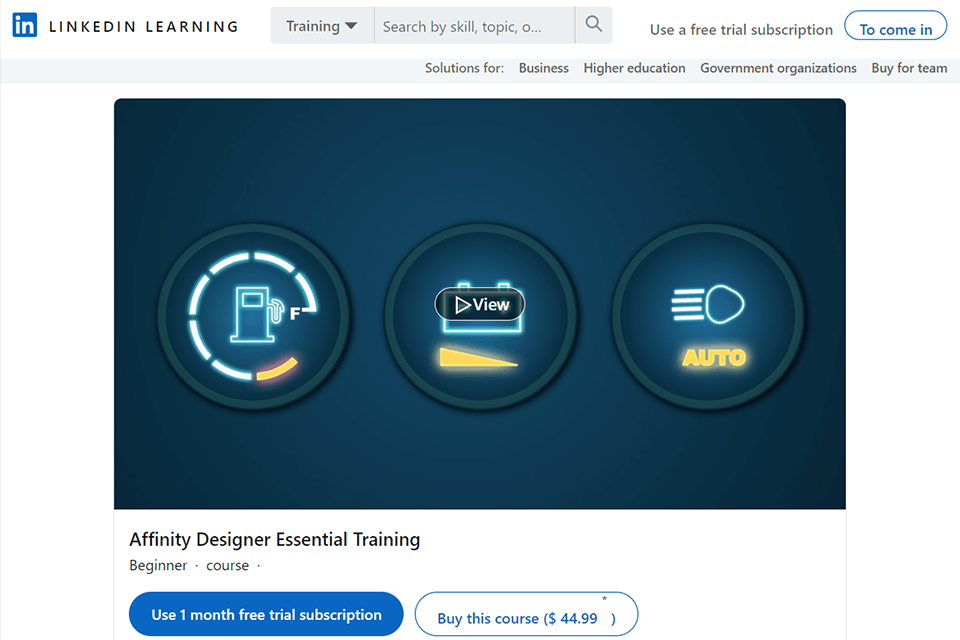Click the LinkedIn logo icon
The image size is (960, 640).
tap(24, 25)
